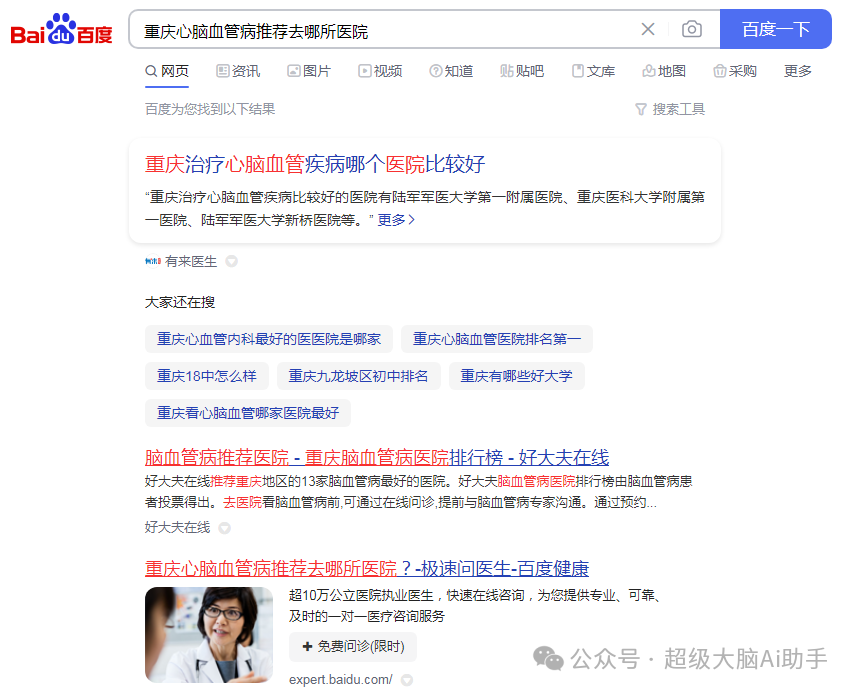Select suggestion 重庆九龙坡区初中排名
The image size is (855, 693).
(358, 376)
